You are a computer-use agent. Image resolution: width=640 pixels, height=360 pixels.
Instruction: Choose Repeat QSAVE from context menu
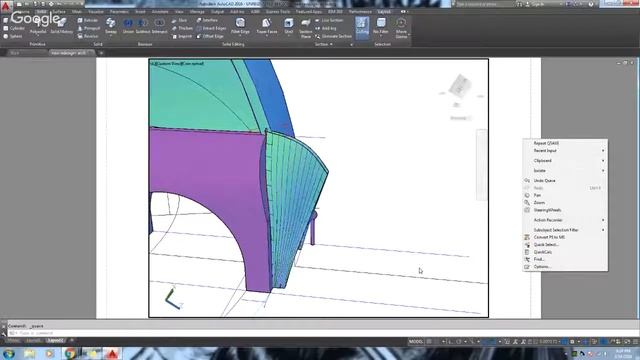[x=565, y=143]
